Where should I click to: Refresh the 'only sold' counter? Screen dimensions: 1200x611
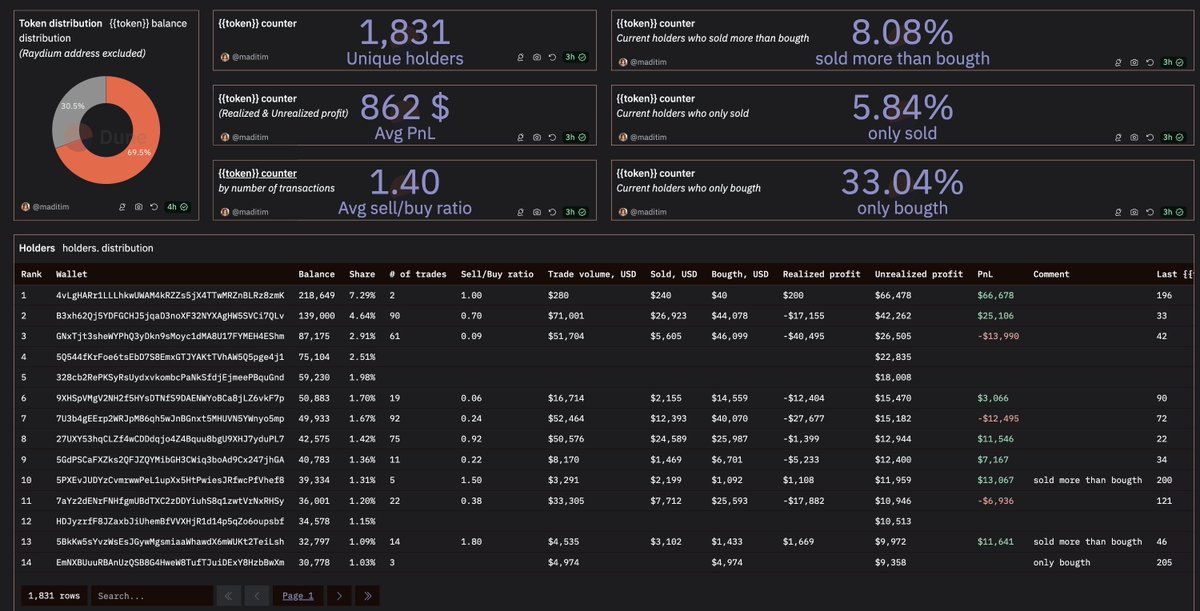pos(1151,137)
